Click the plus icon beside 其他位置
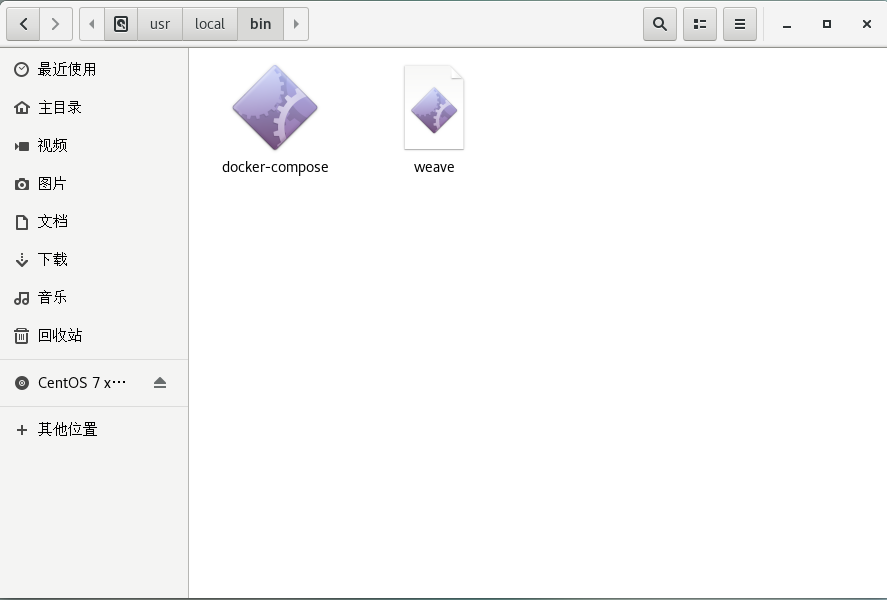Image resolution: width=887 pixels, height=600 pixels. (x=21, y=430)
